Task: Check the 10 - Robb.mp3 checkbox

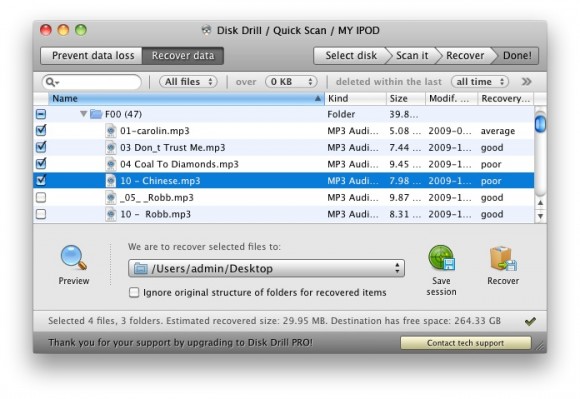Action: (x=41, y=214)
